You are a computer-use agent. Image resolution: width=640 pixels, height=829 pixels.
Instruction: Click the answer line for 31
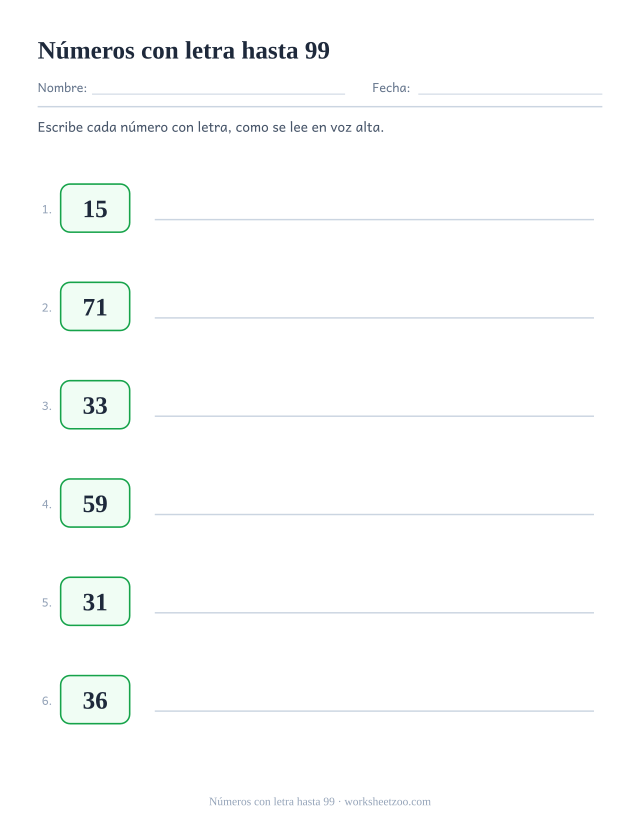(x=374, y=612)
